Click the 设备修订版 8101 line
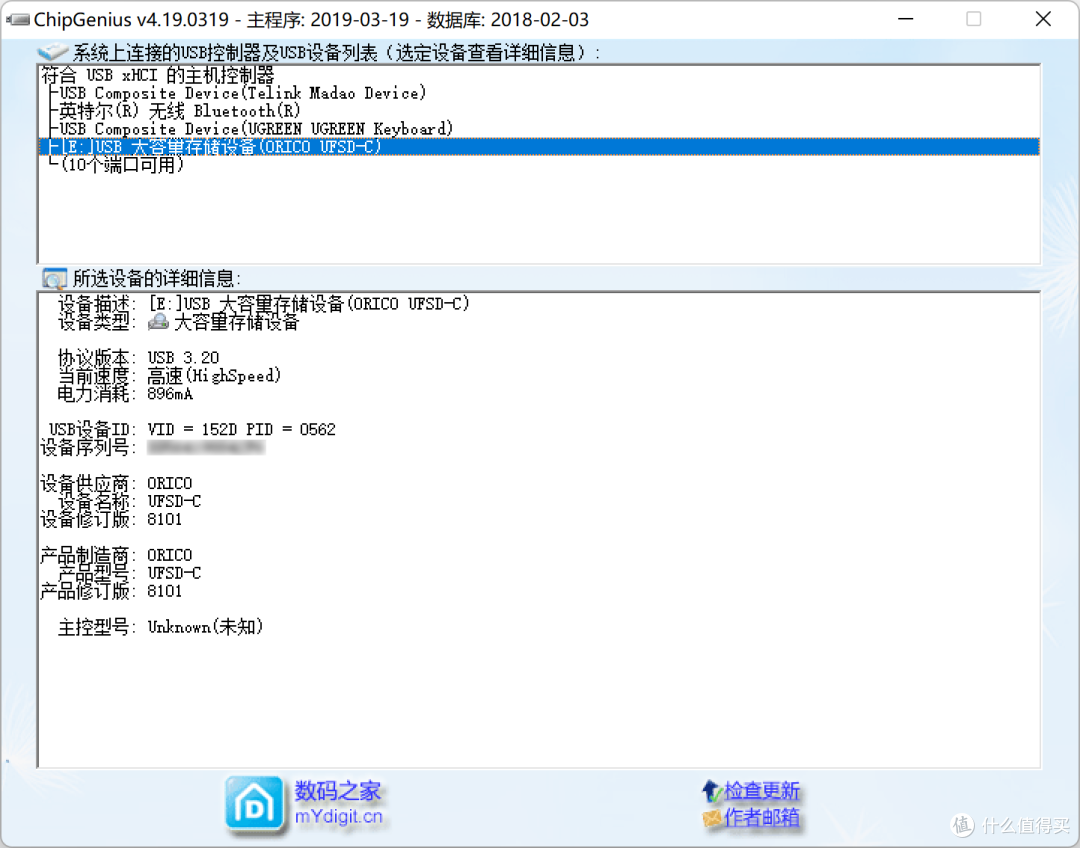Image resolution: width=1080 pixels, height=848 pixels. 111,519
